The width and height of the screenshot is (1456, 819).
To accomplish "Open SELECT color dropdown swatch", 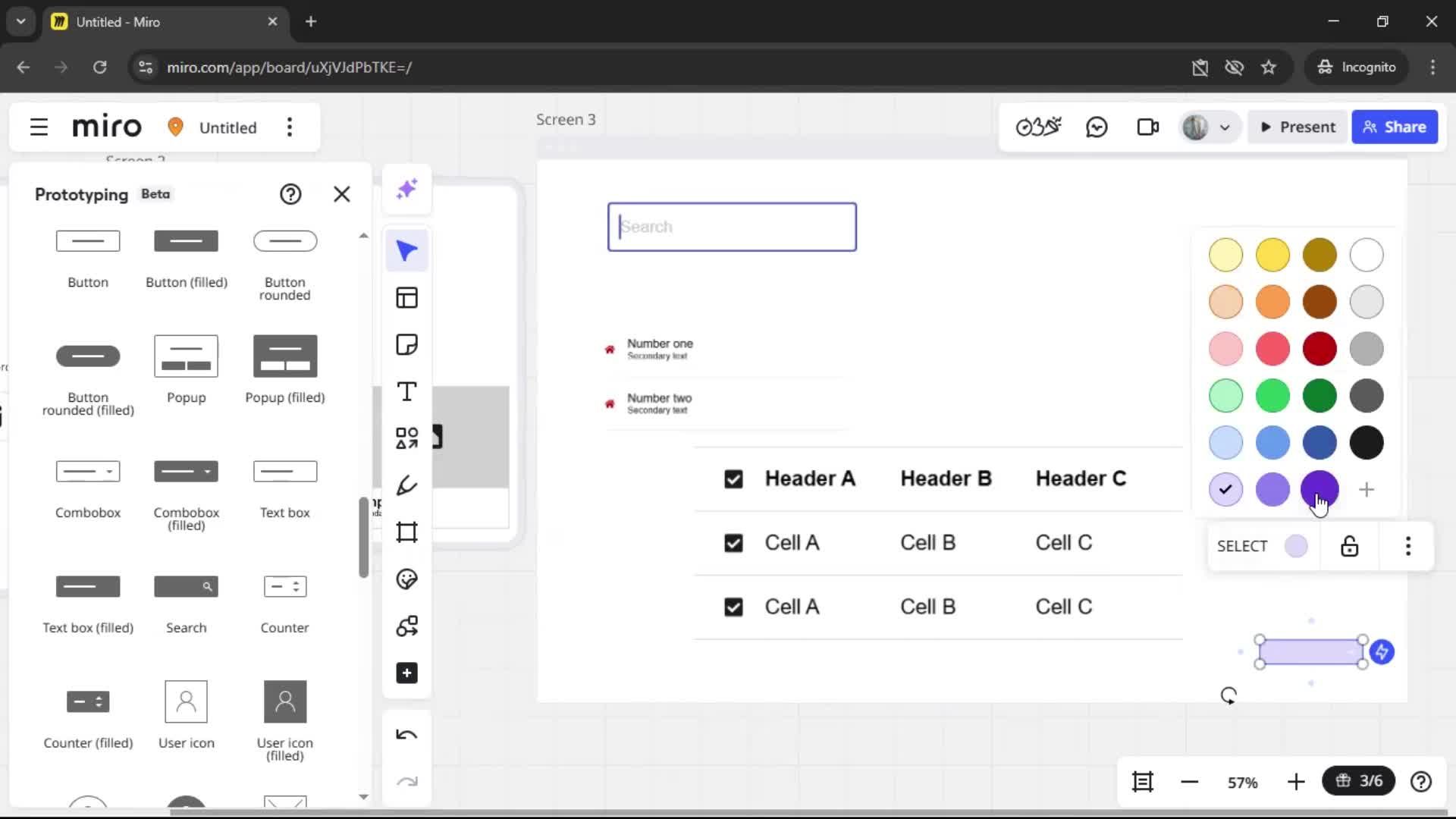I will coord(1297,546).
